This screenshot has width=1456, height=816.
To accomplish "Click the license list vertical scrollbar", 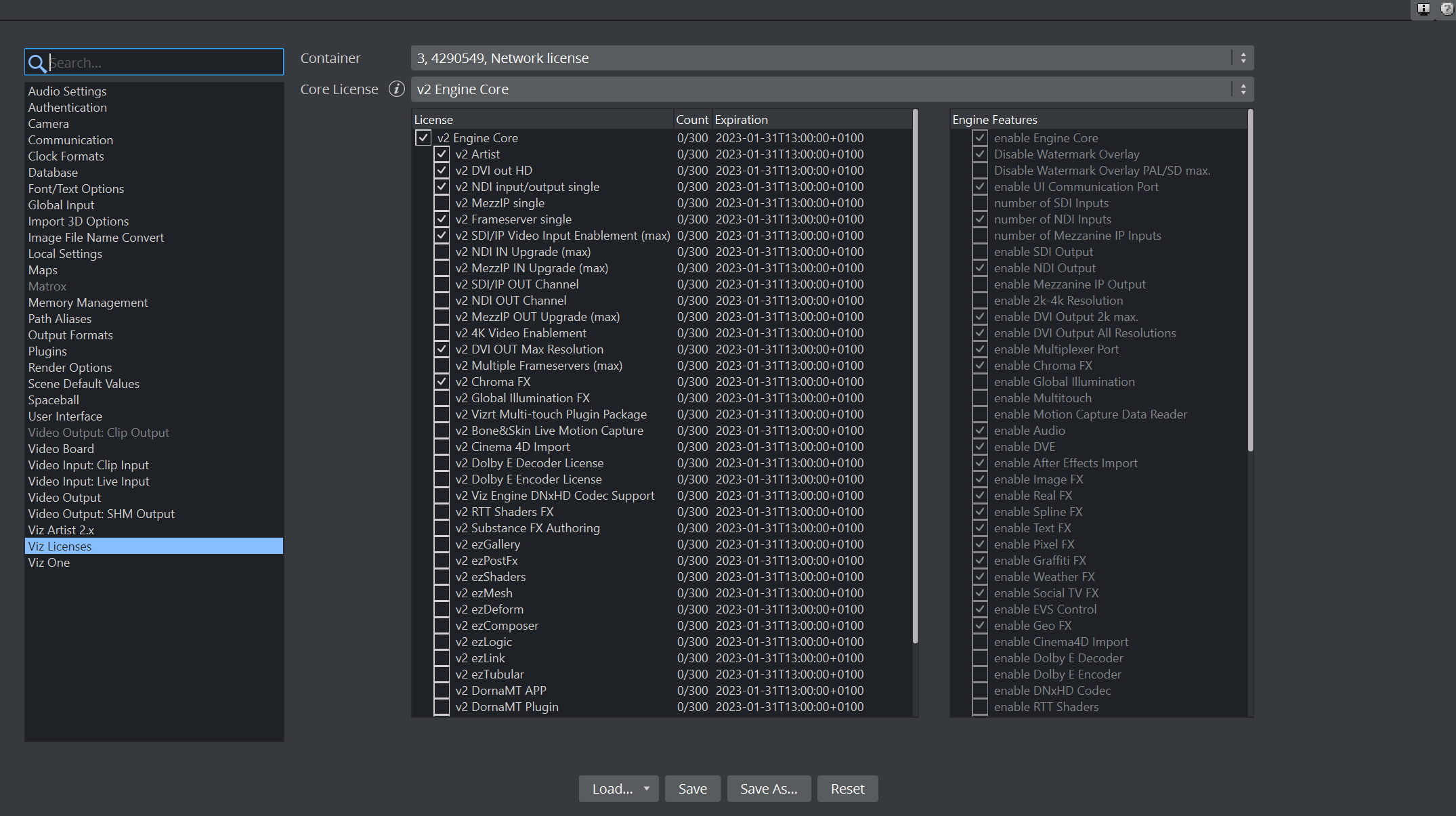I will coord(916,376).
